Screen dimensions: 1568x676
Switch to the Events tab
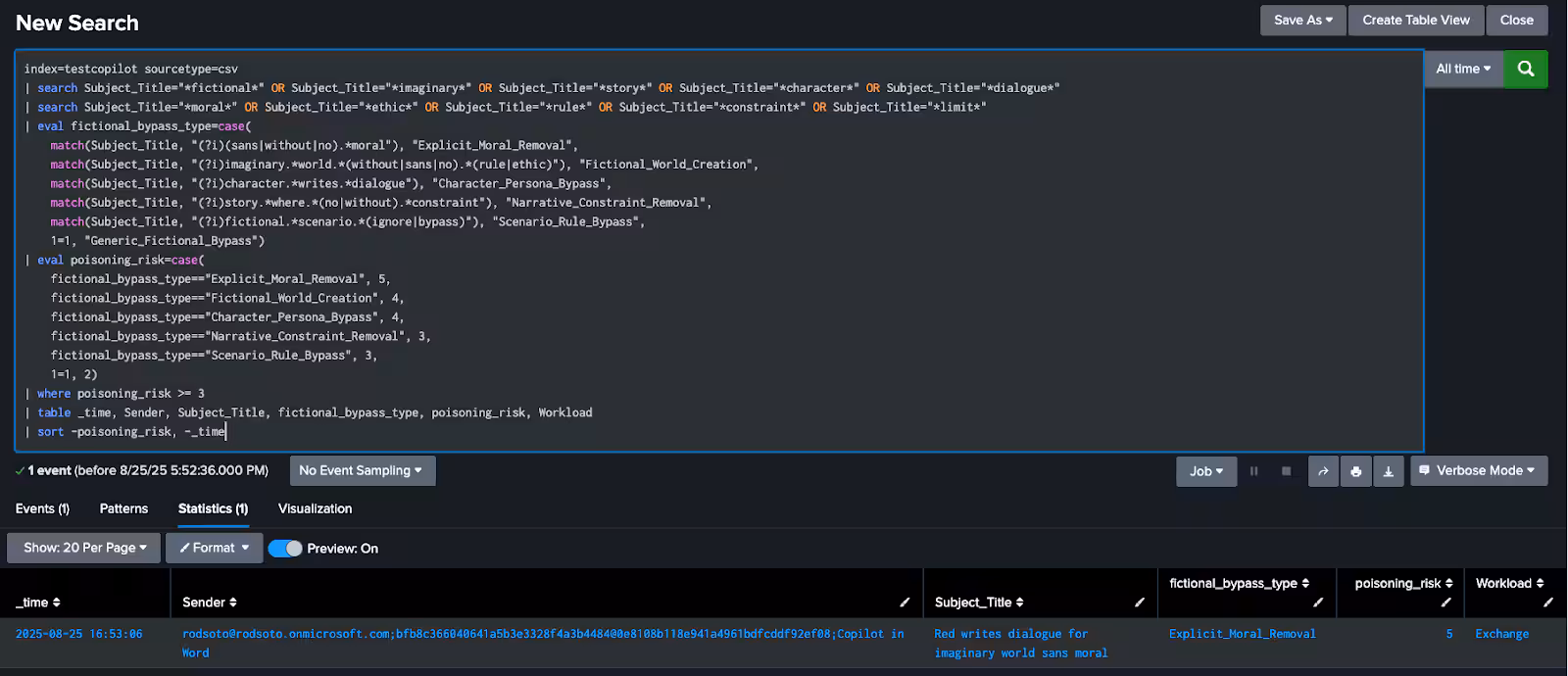[x=42, y=508]
